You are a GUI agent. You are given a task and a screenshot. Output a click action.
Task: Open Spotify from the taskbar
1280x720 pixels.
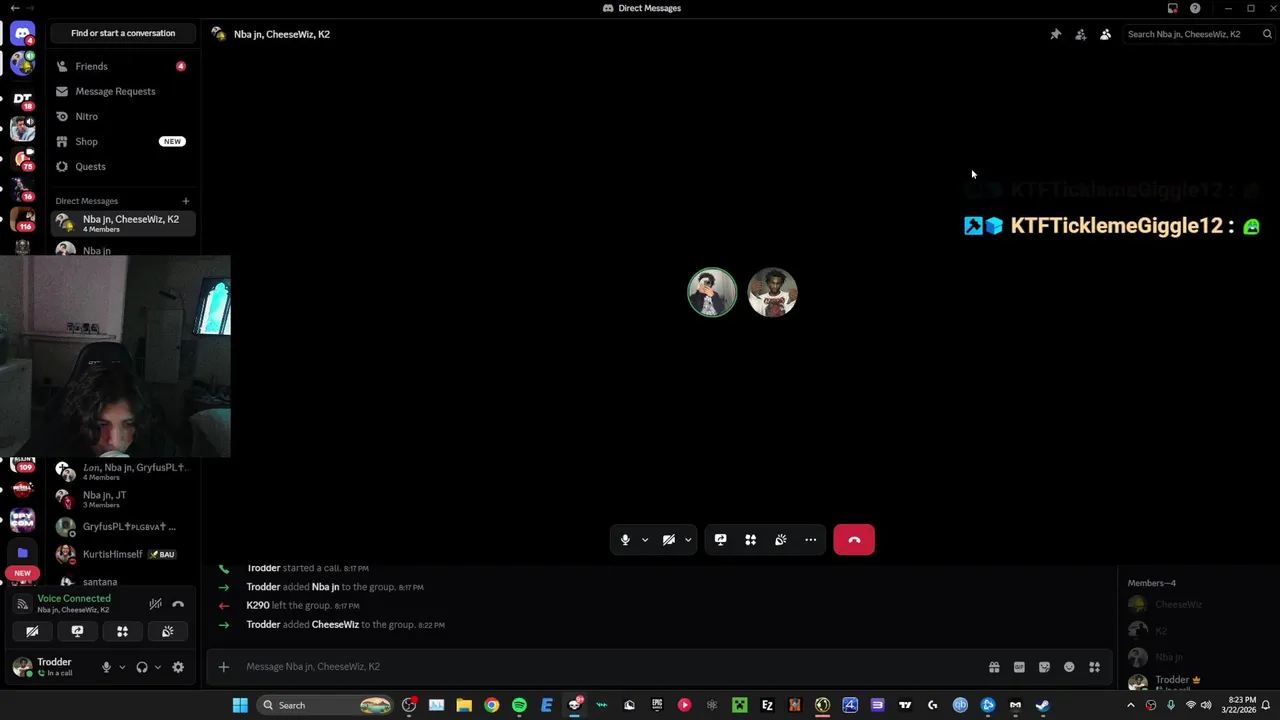pos(519,705)
